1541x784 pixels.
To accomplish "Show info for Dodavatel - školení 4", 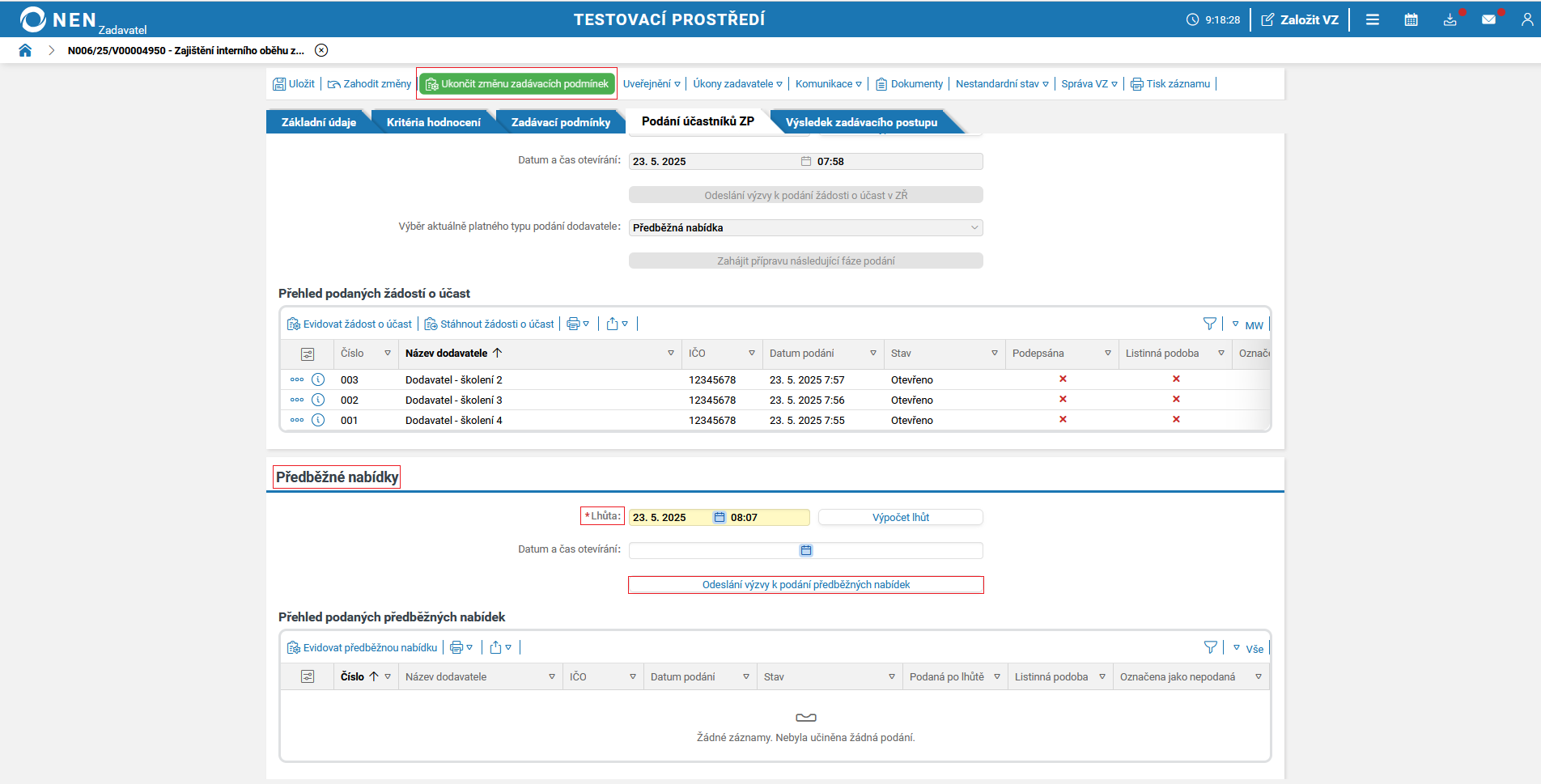I will click(x=318, y=420).
